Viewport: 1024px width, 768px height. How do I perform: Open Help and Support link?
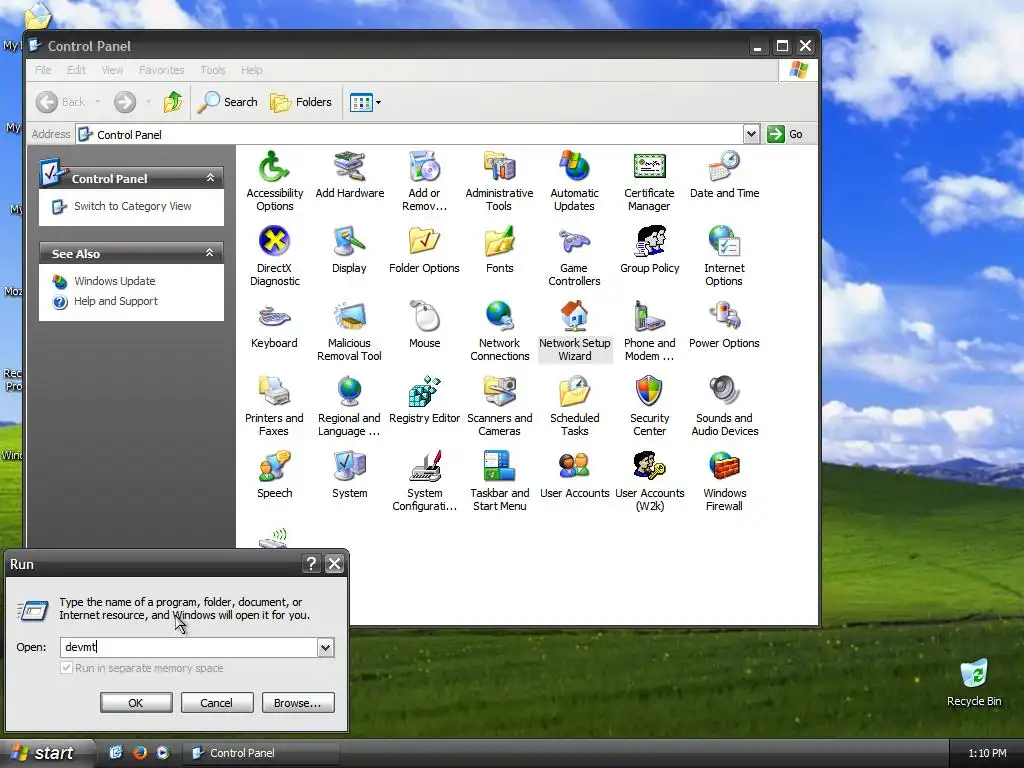coord(116,301)
